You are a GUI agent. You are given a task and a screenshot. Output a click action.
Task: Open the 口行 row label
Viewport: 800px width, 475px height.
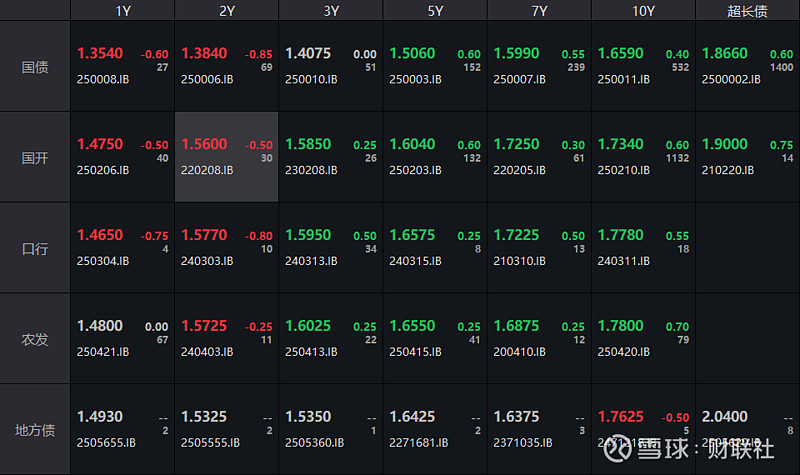coord(35,248)
